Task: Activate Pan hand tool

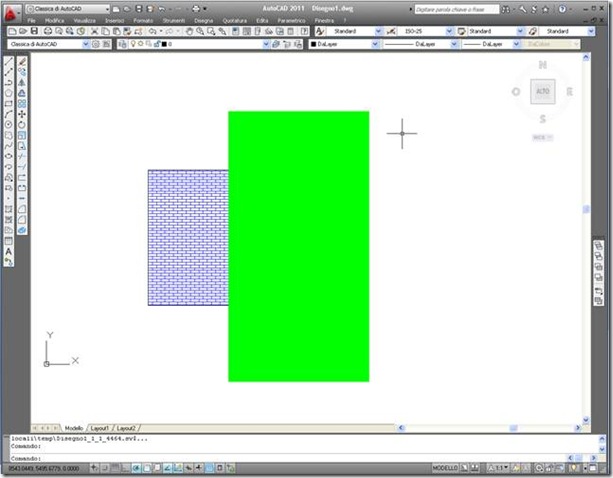Action: coord(189,31)
